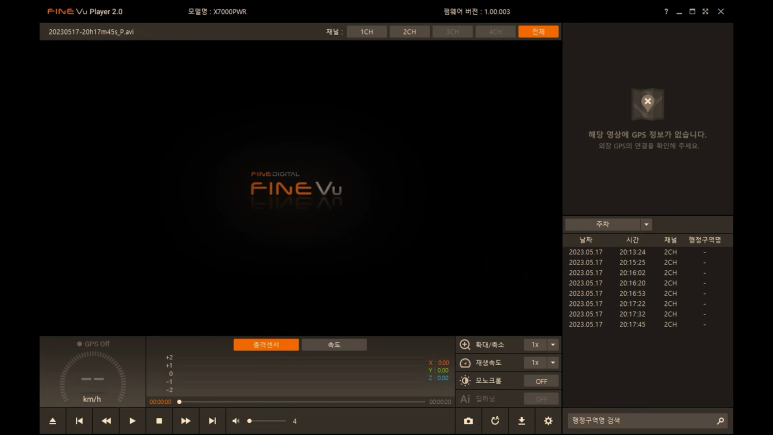
Task: Rewind the video
Action: point(106,421)
